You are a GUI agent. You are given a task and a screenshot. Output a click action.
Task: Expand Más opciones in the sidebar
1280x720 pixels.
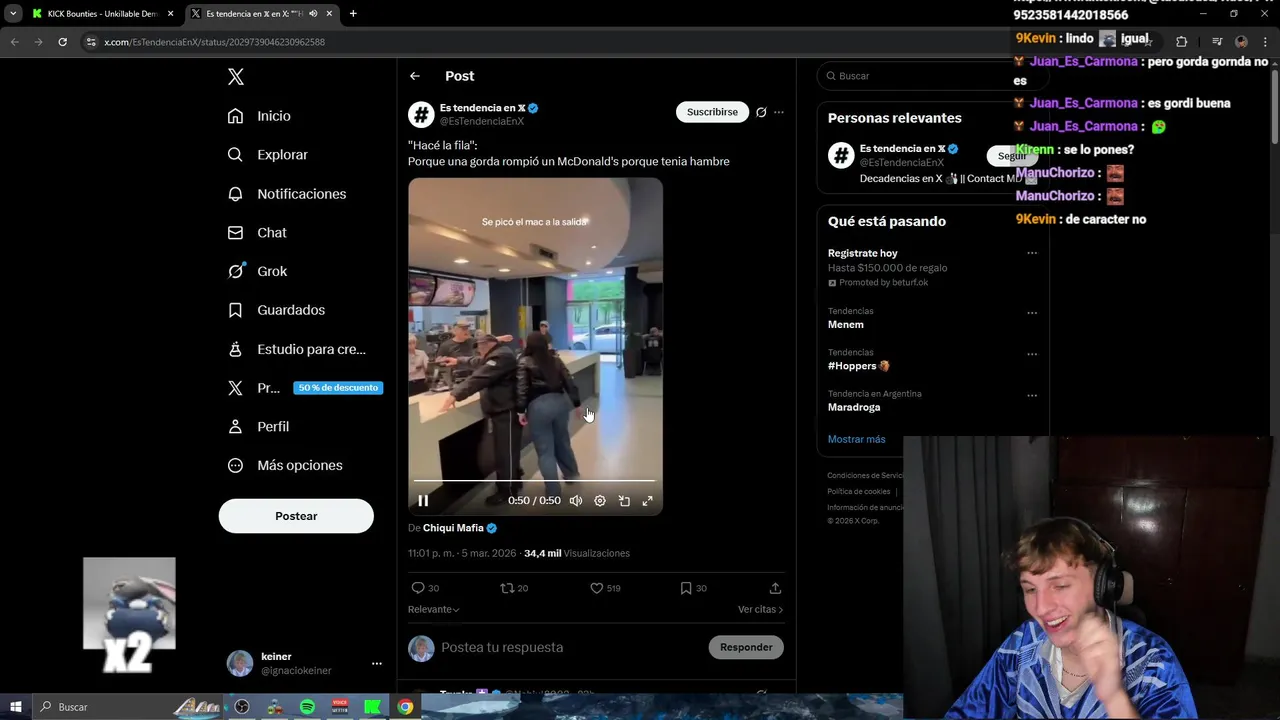[284, 465]
